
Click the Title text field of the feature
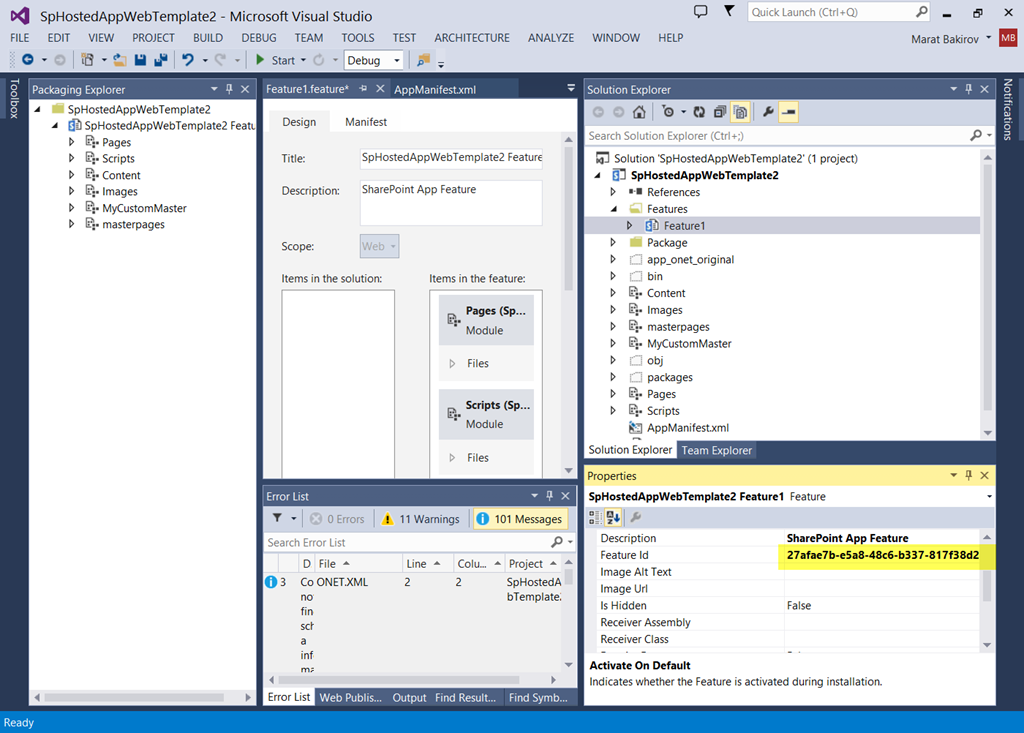tap(451, 157)
